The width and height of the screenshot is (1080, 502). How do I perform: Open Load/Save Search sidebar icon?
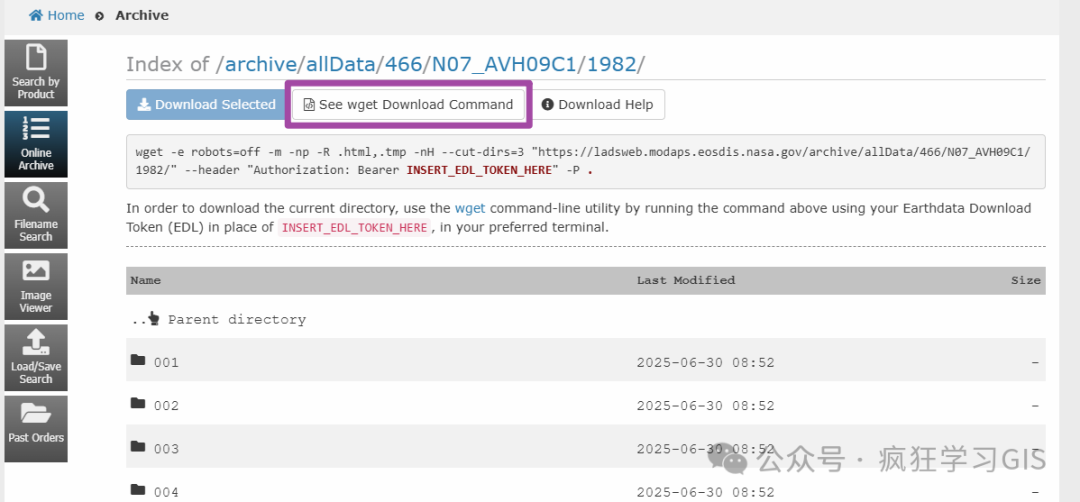pos(36,357)
